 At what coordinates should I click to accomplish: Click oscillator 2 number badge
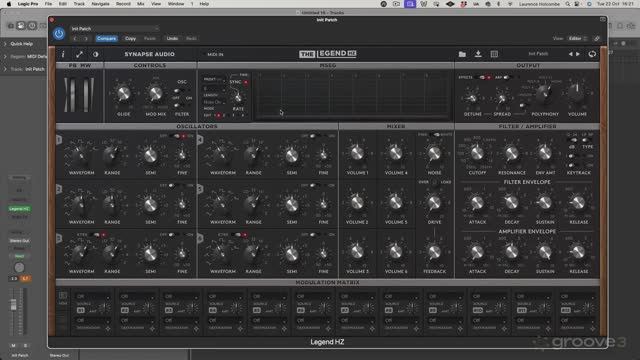tap(59, 189)
